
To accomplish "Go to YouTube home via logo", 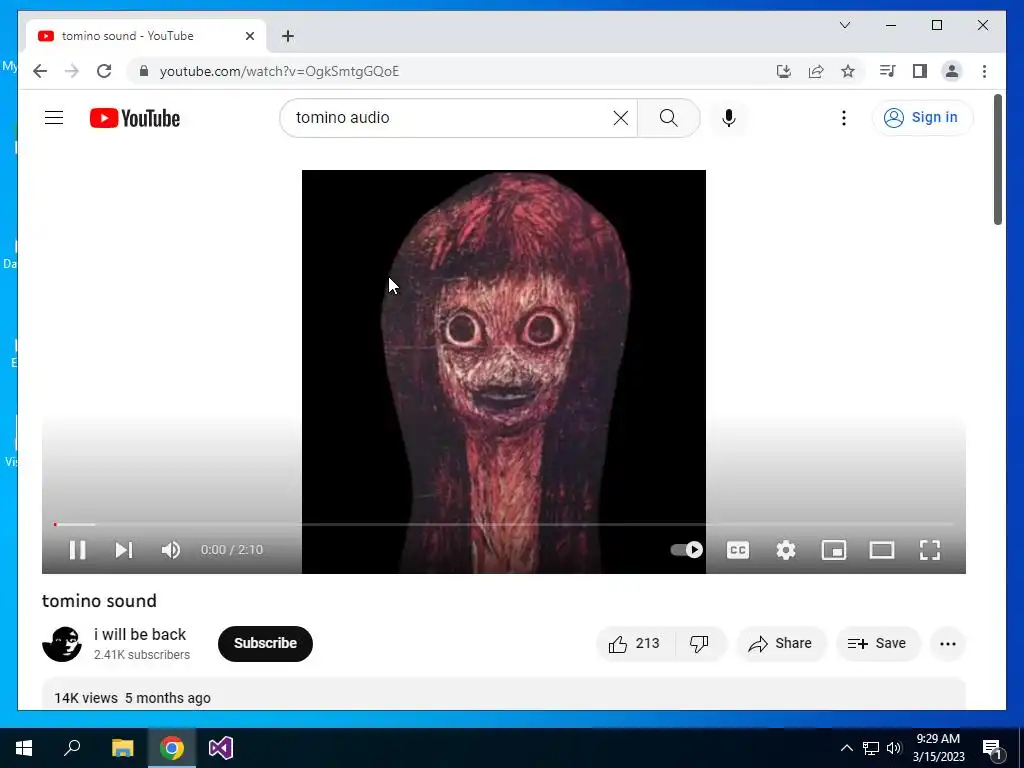I will [x=135, y=118].
